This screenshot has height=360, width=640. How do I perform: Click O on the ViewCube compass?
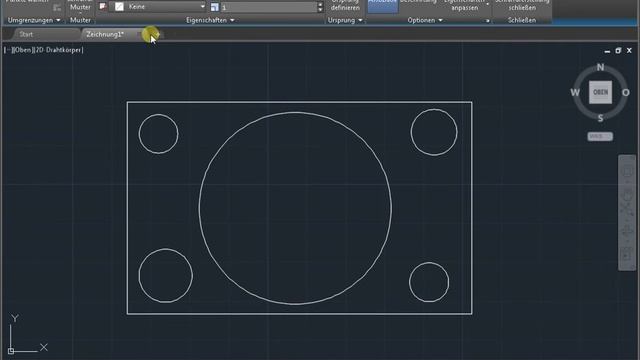pos(625,93)
